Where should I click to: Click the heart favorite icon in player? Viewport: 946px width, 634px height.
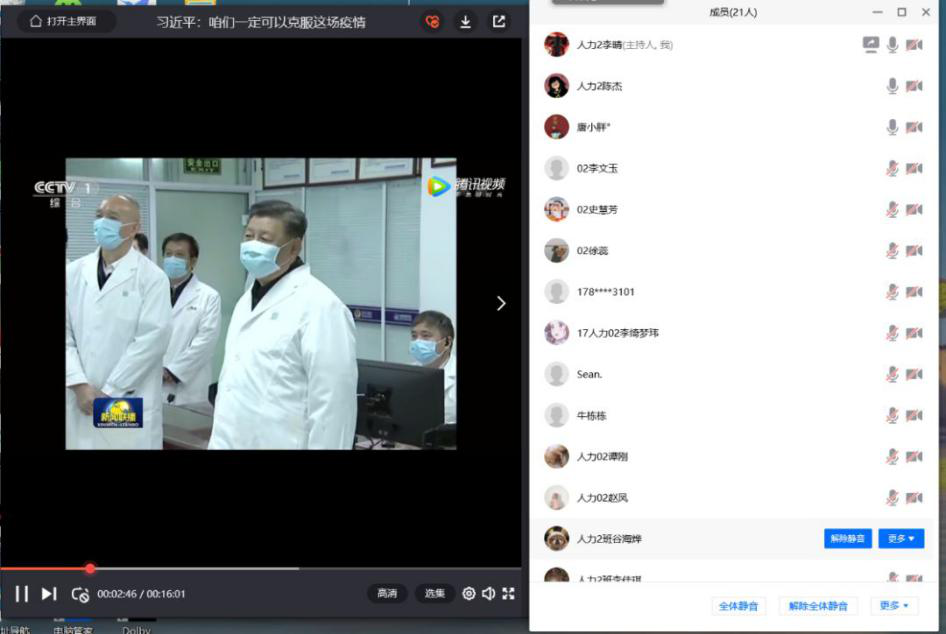coord(432,21)
